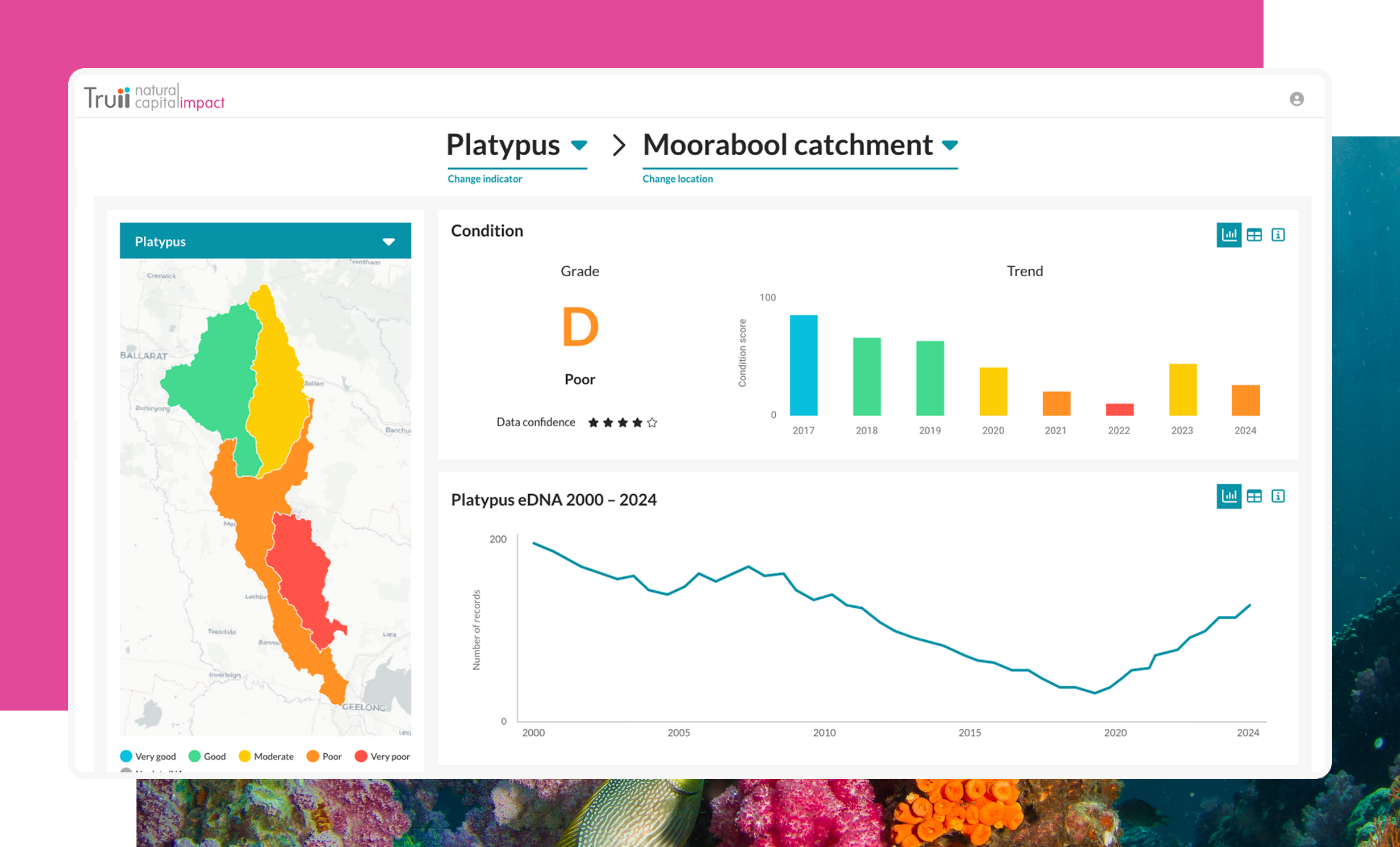Click the breadcrumb chevron between Platypus and Moorabool
Screen dimensions: 1400x847
pyautogui.click(x=619, y=145)
